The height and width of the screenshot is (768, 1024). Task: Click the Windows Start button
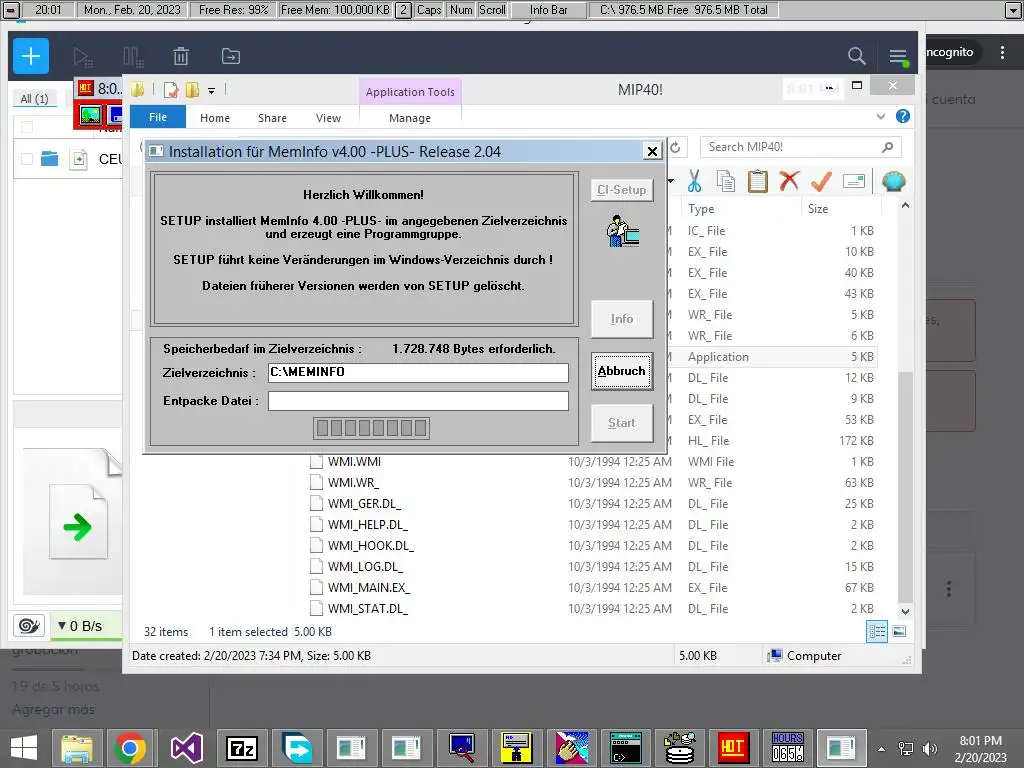pyautogui.click(x=24, y=748)
